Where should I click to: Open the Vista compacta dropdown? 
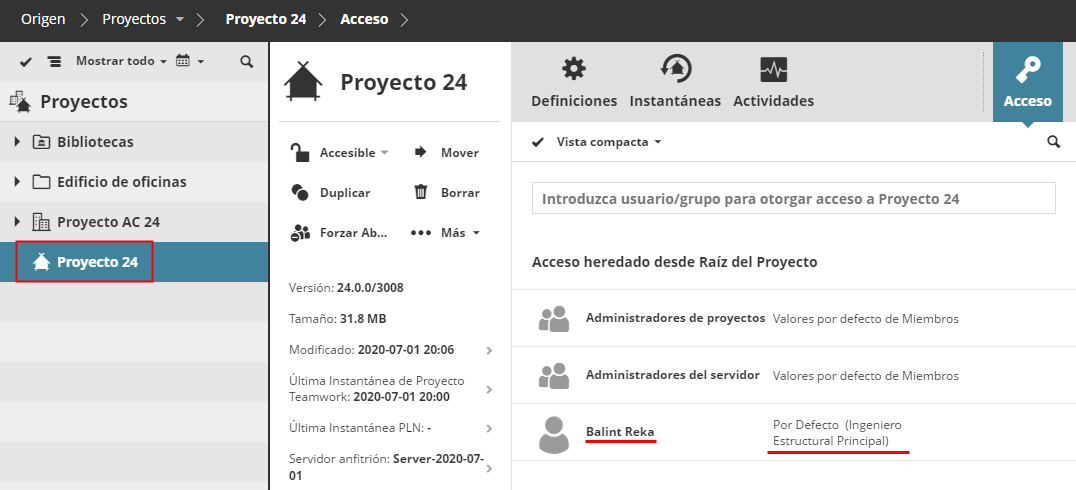point(609,142)
